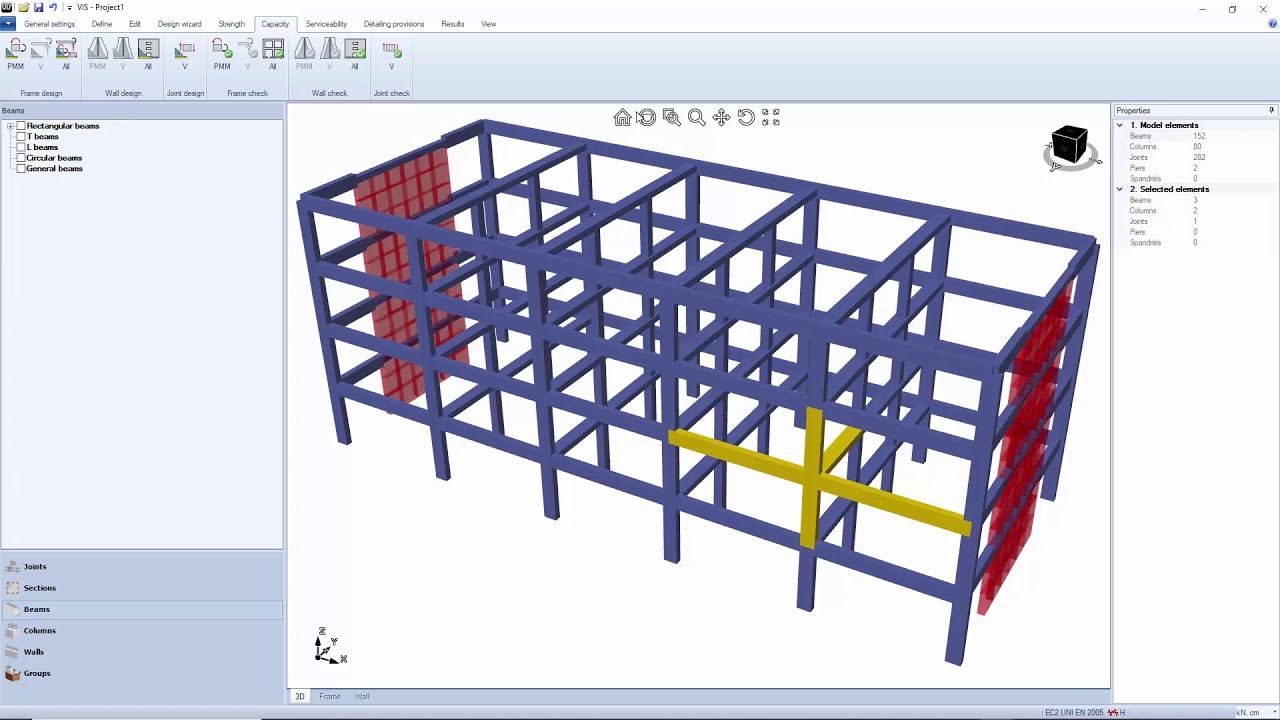This screenshot has height=720, width=1280.
Task: Open the View ribbon tab
Action: pyautogui.click(x=488, y=24)
